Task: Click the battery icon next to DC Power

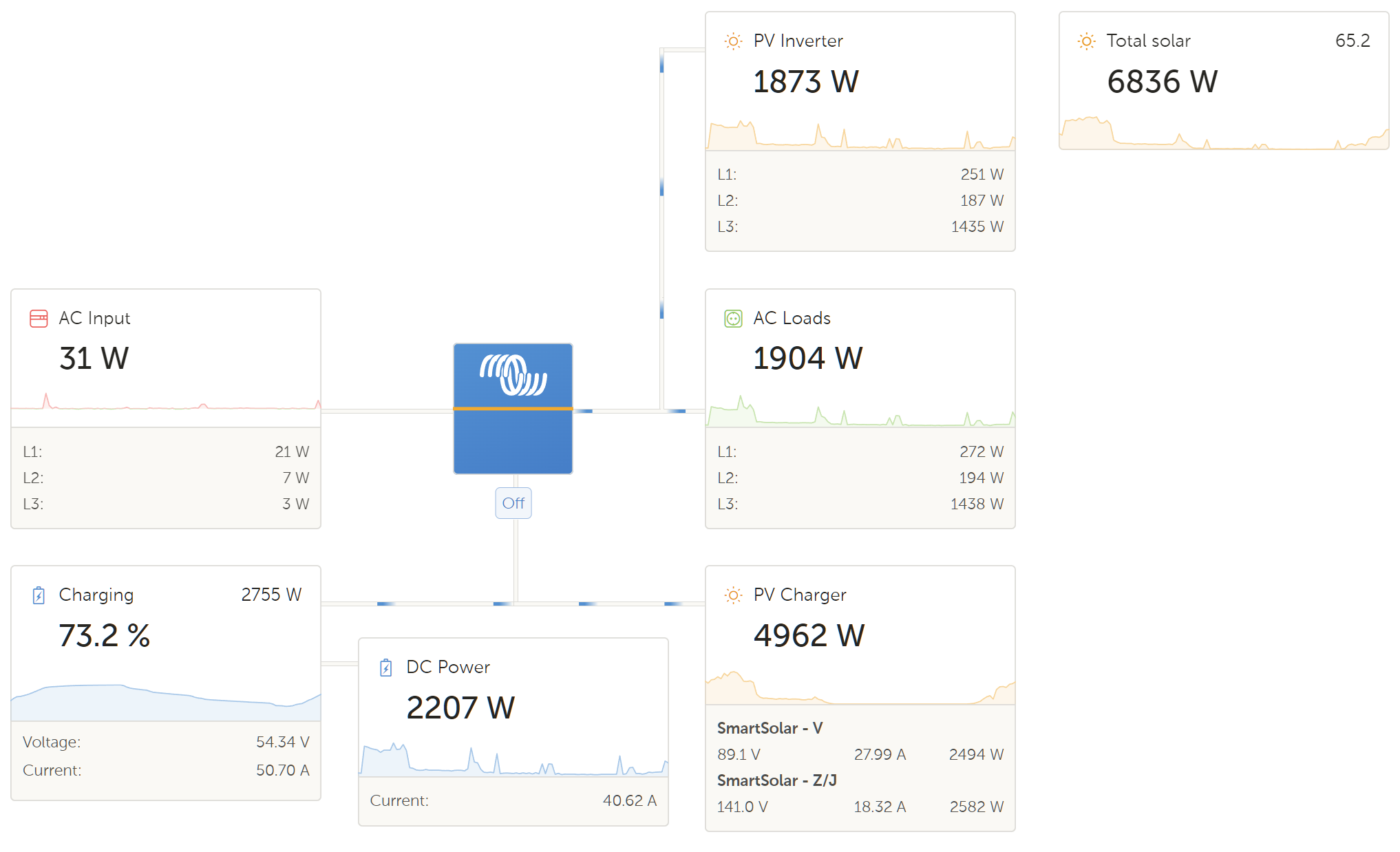Action: (386, 668)
